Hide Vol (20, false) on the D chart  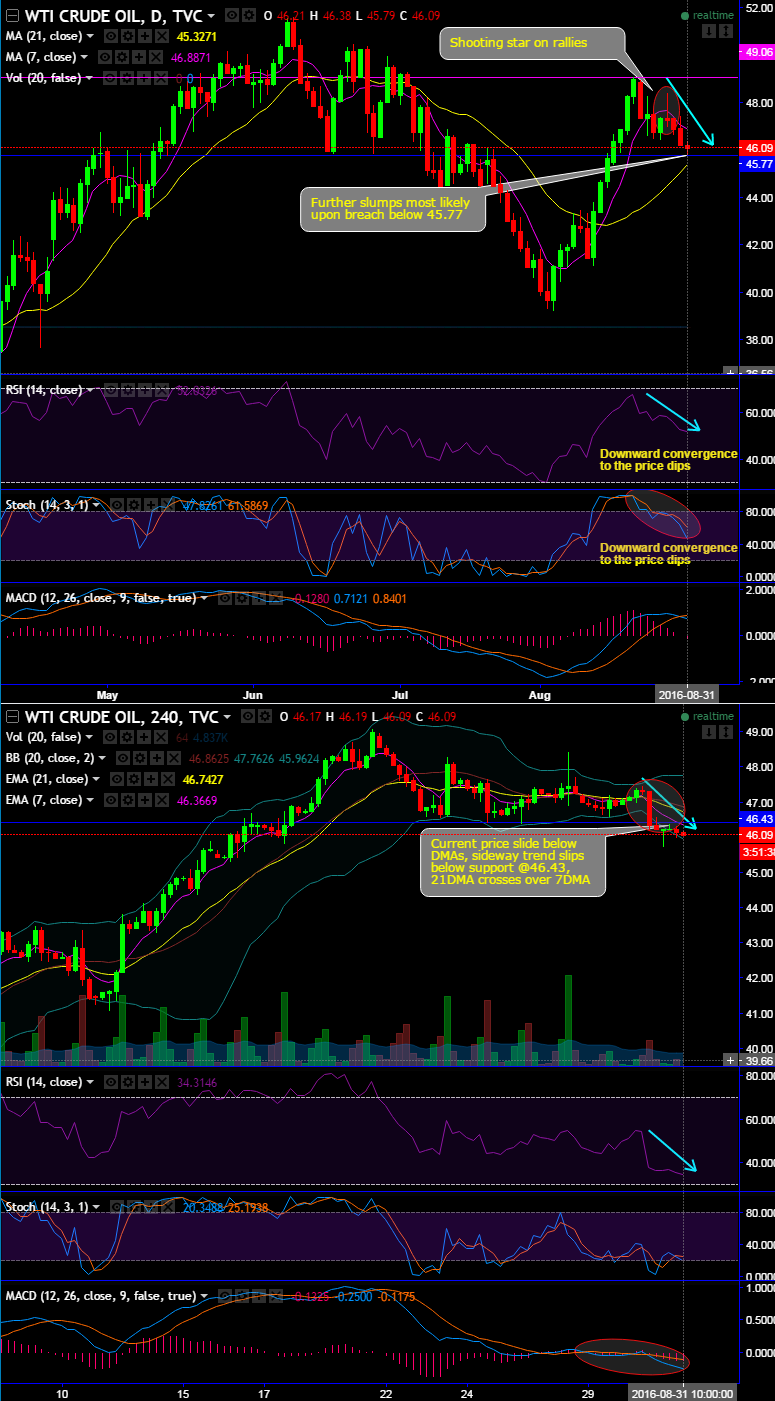(111, 78)
